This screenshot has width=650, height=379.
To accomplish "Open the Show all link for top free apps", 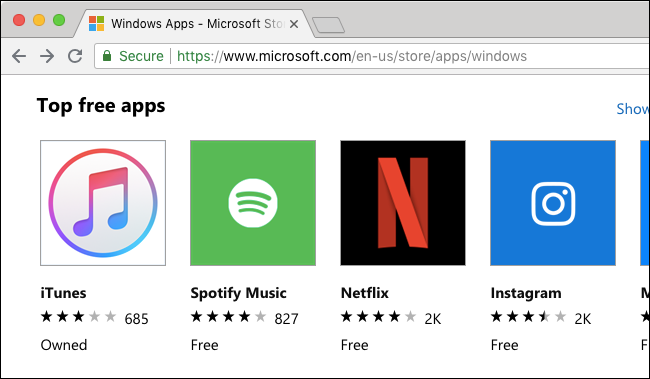I will pyautogui.click(x=633, y=109).
